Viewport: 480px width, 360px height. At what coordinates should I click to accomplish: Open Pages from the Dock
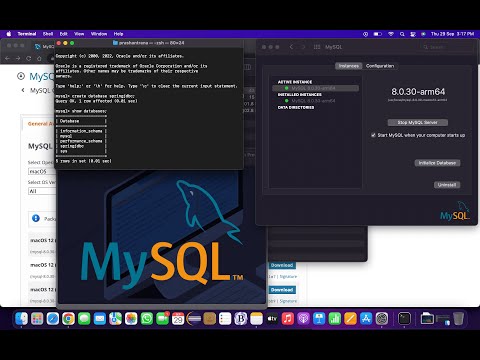click(350, 319)
